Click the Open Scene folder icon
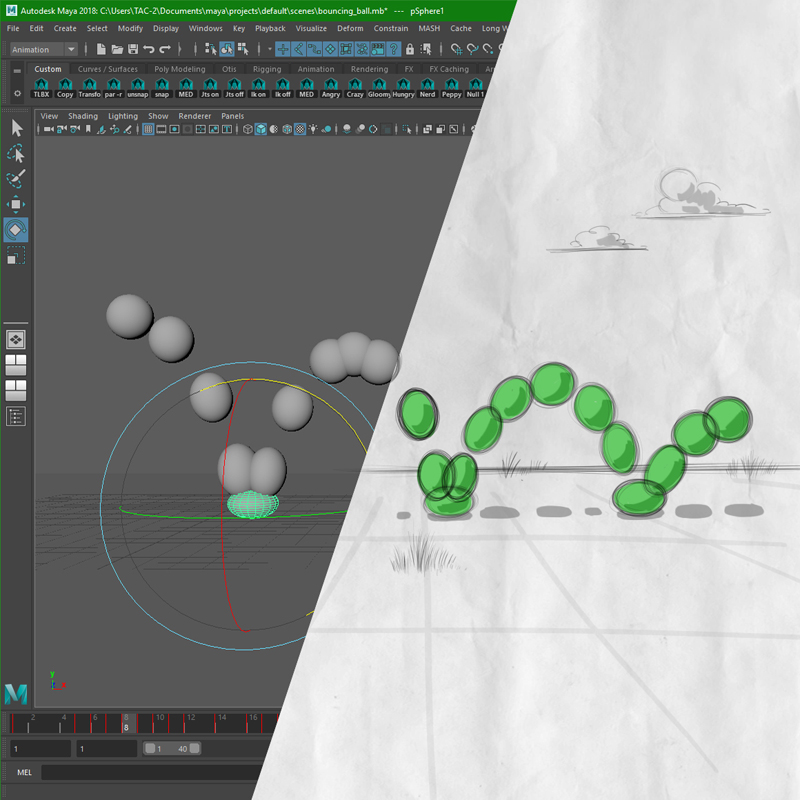This screenshot has height=800, width=800. (x=117, y=49)
